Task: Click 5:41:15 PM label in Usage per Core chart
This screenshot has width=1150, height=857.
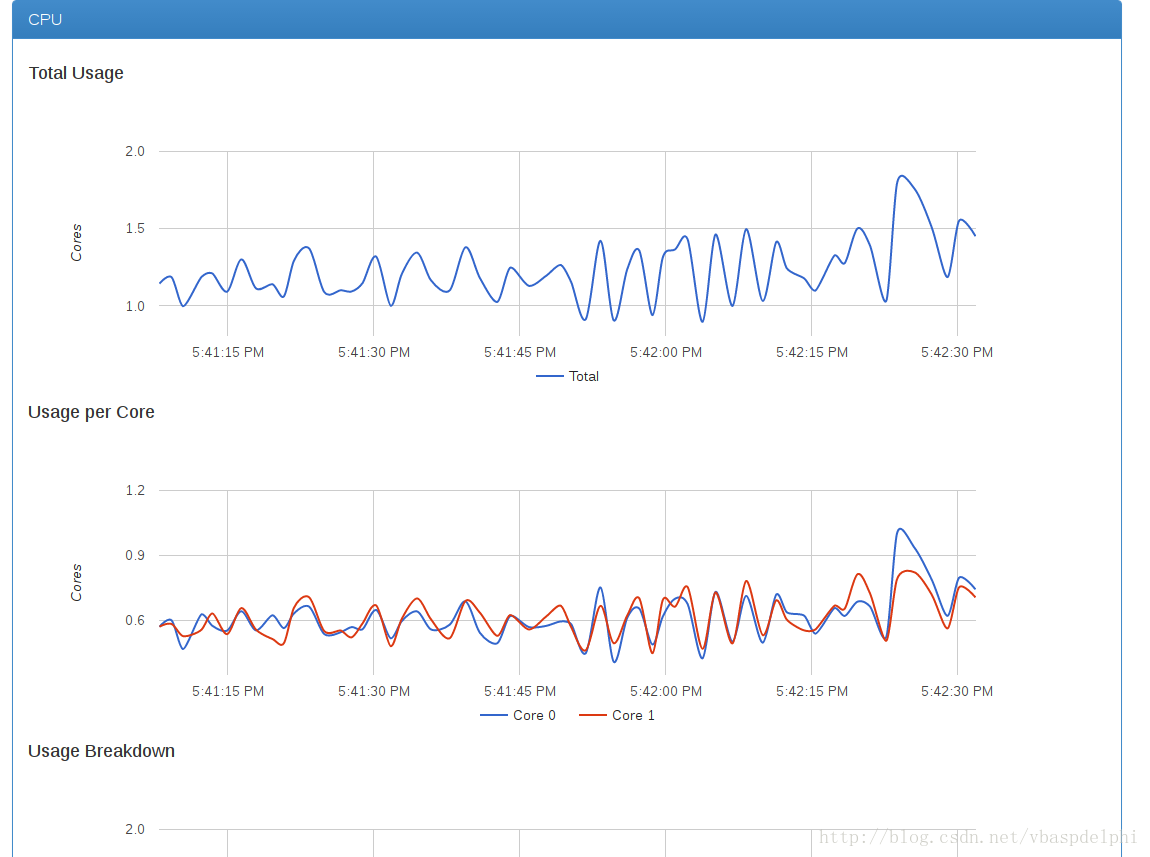Action: click(x=227, y=691)
